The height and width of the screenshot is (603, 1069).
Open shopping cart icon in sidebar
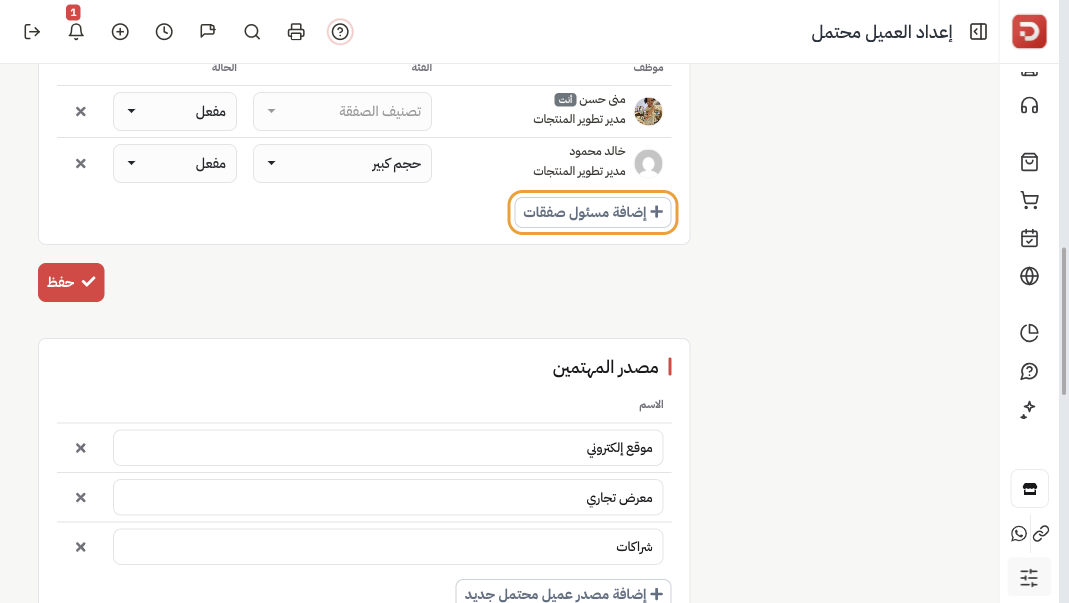coord(1029,200)
